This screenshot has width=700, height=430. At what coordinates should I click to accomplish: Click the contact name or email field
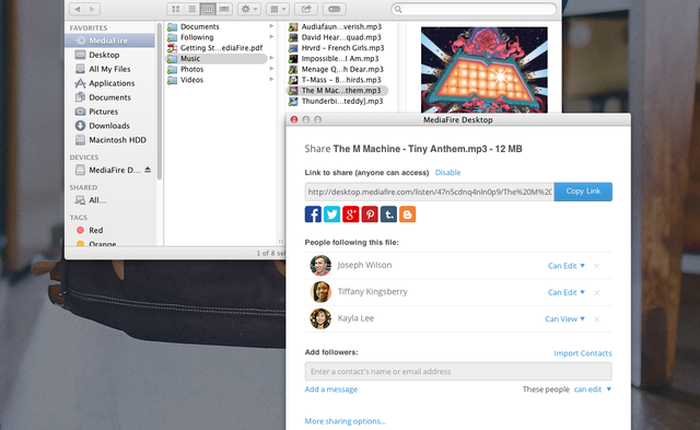[x=458, y=372]
